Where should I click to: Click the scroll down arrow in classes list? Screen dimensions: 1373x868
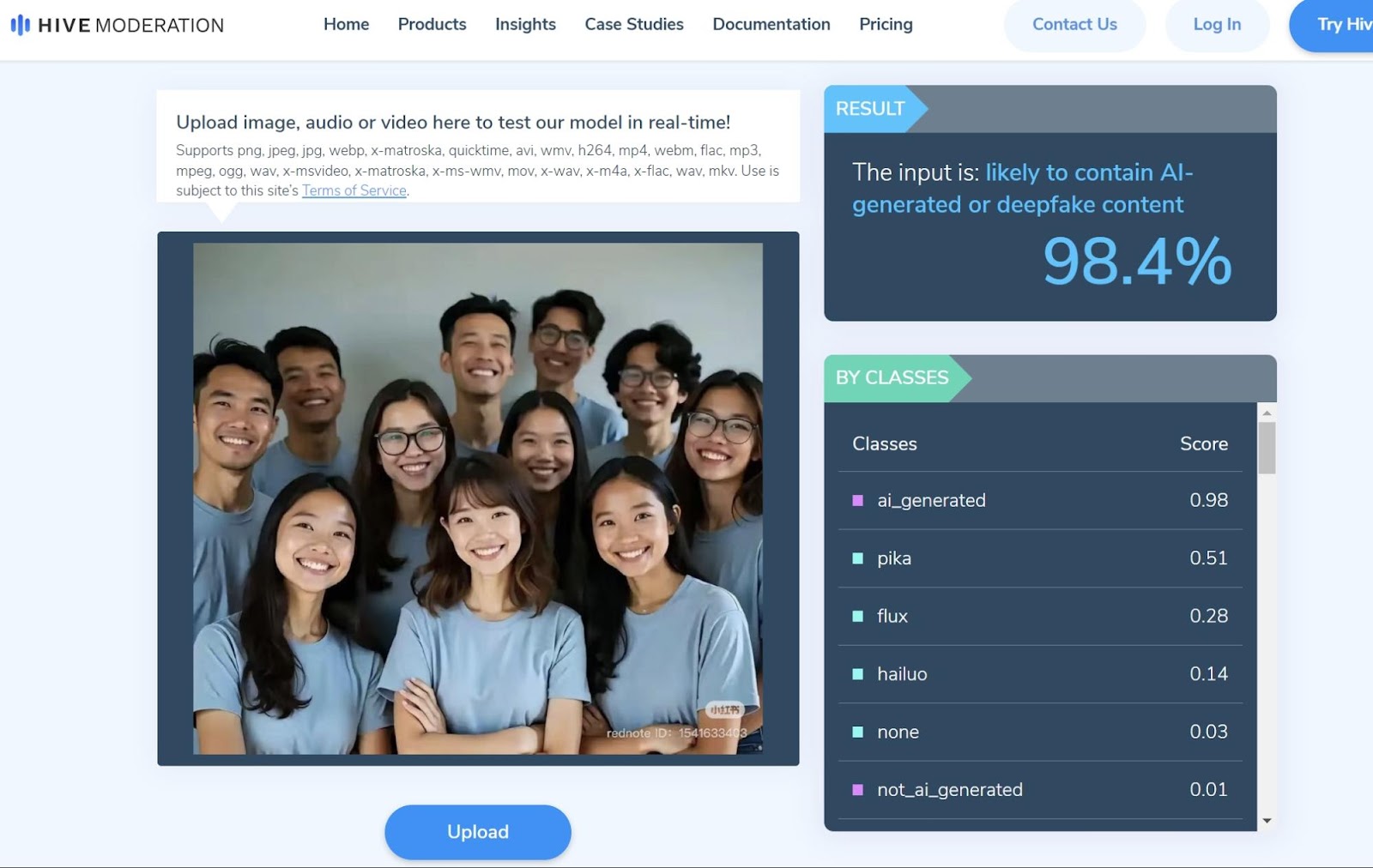pos(1267,821)
